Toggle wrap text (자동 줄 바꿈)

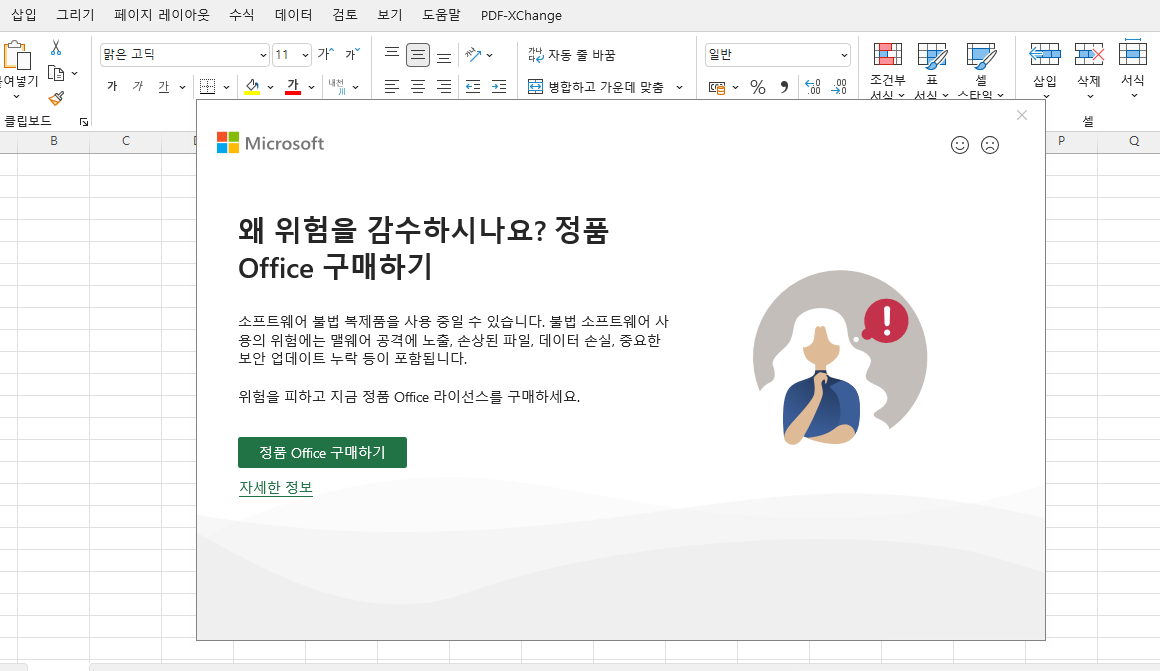coord(572,55)
